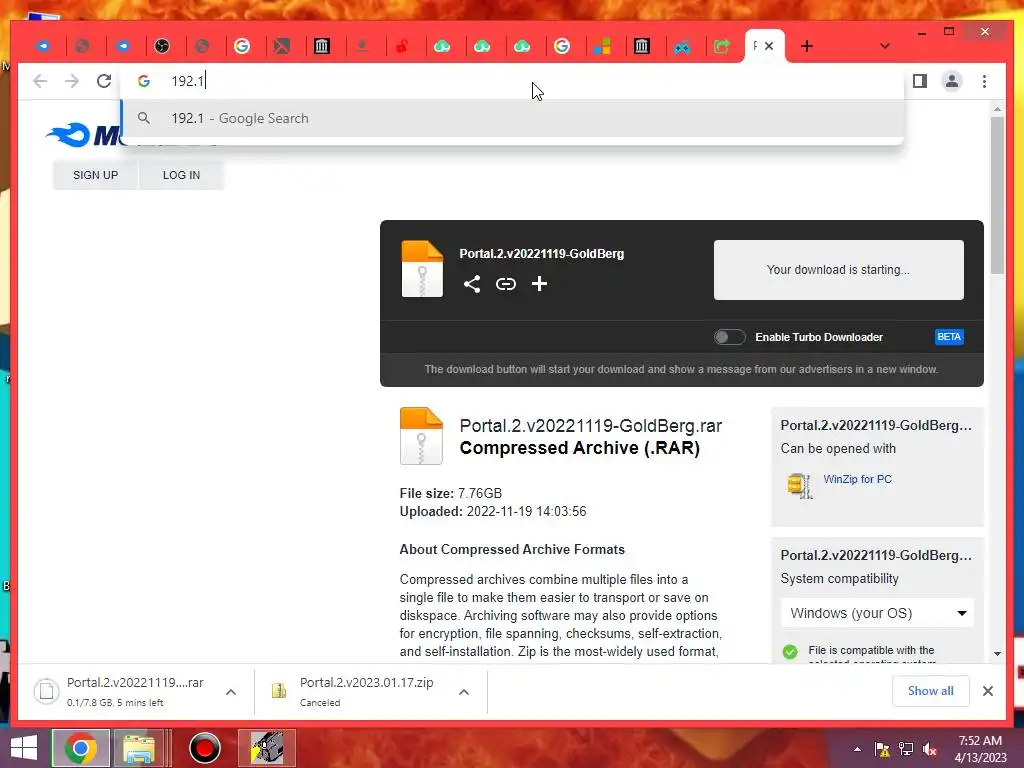Open Chrome side panel
Viewport: 1024px width, 768px height.
[920, 81]
